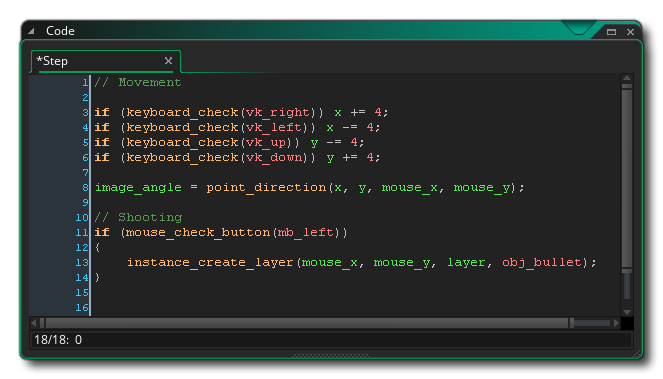Click obj_bullet in line 13

click(x=542, y=263)
